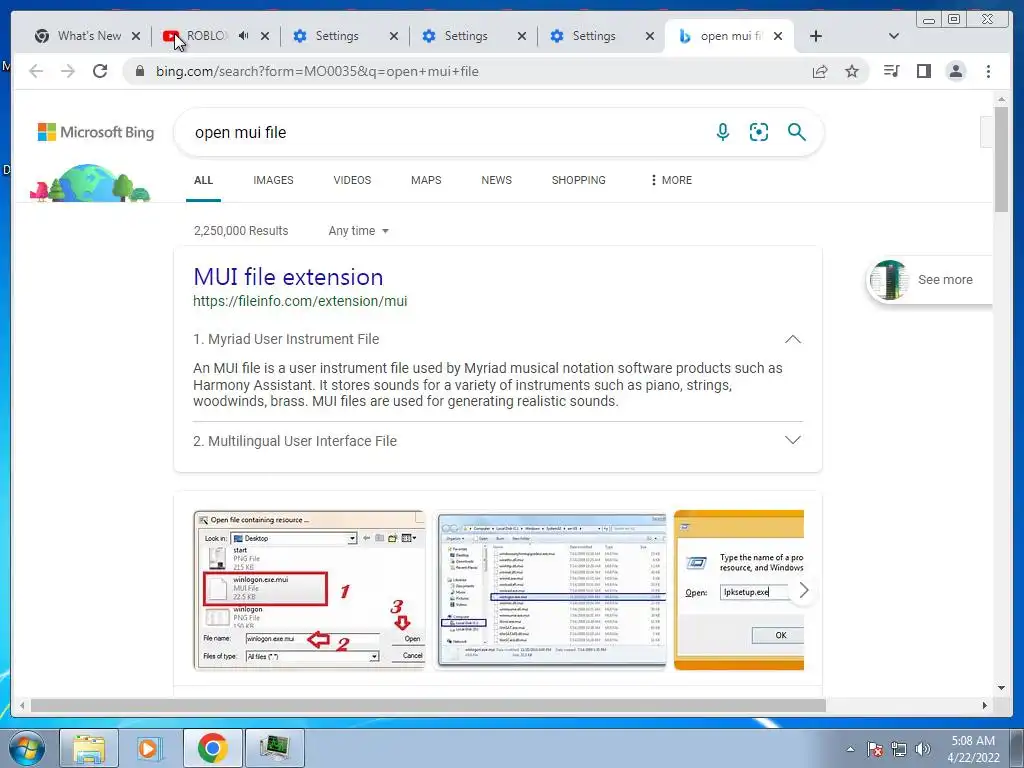1024x768 pixels.
Task: Click the vertical scrollbar thumb
Action: click(x=1001, y=159)
